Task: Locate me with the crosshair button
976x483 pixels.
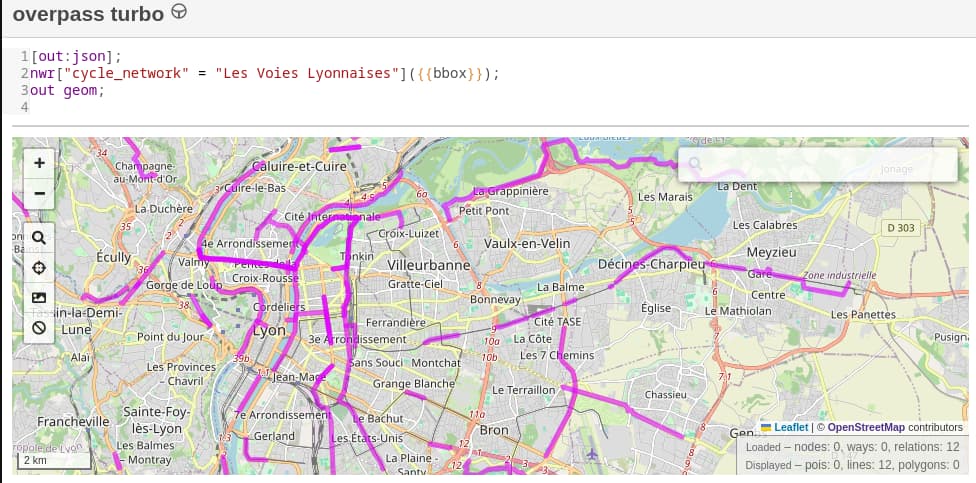Action: [39, 268]
